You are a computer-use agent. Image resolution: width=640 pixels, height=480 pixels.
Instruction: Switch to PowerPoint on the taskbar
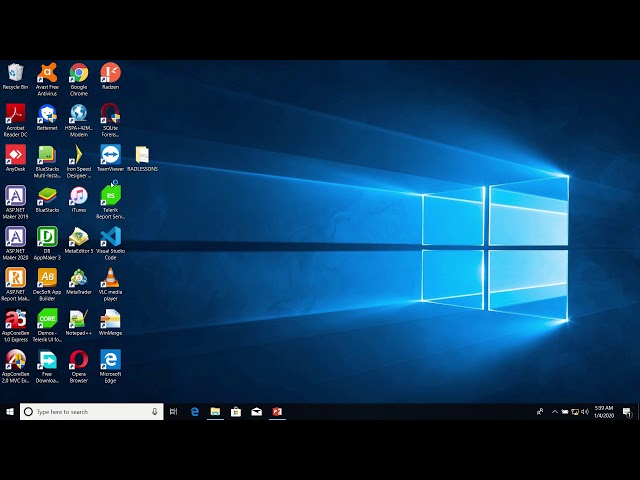pos(277,411)
